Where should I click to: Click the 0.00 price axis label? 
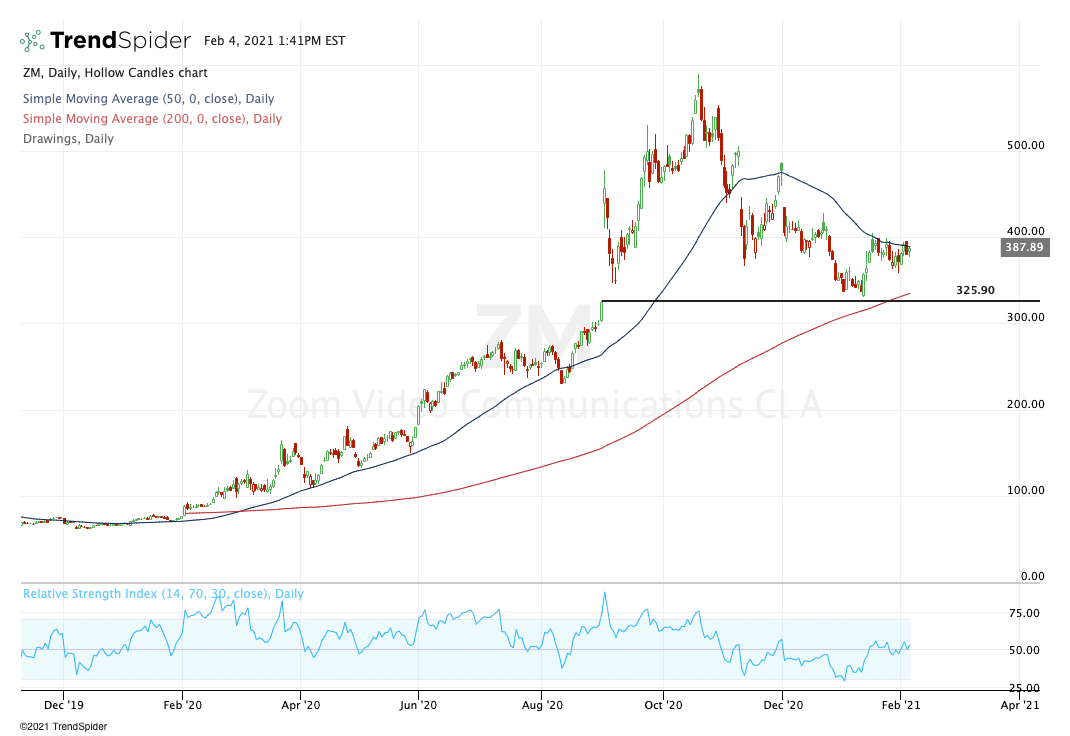[1032, 576]
